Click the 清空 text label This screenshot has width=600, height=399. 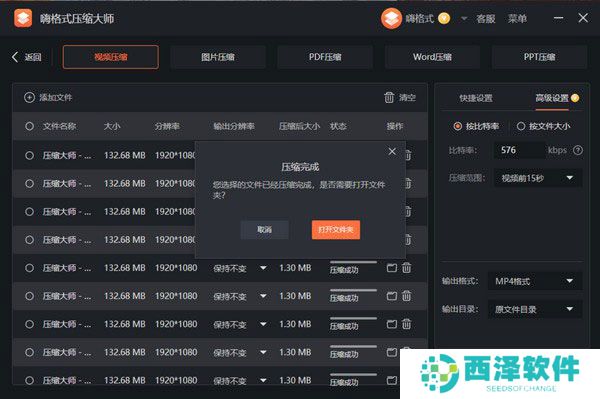click(407, 98)
